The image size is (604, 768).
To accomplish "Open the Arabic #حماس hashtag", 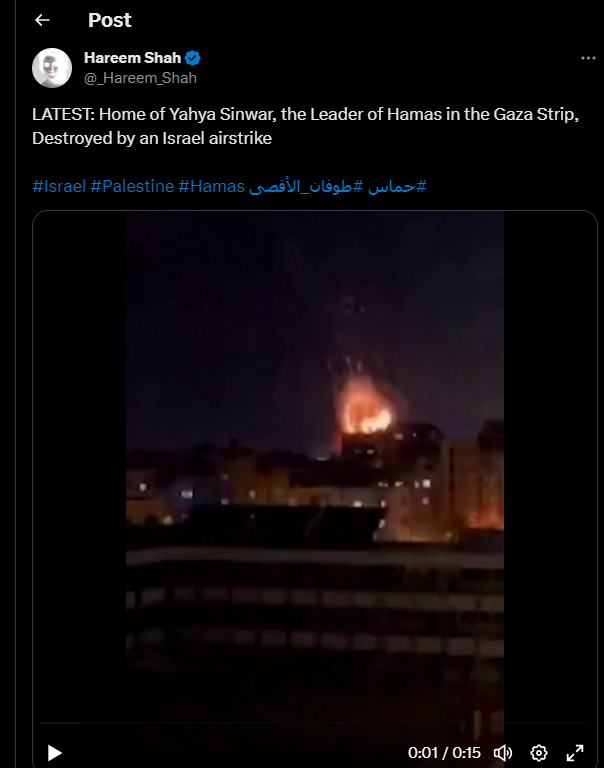I will (x=397, y=186).
